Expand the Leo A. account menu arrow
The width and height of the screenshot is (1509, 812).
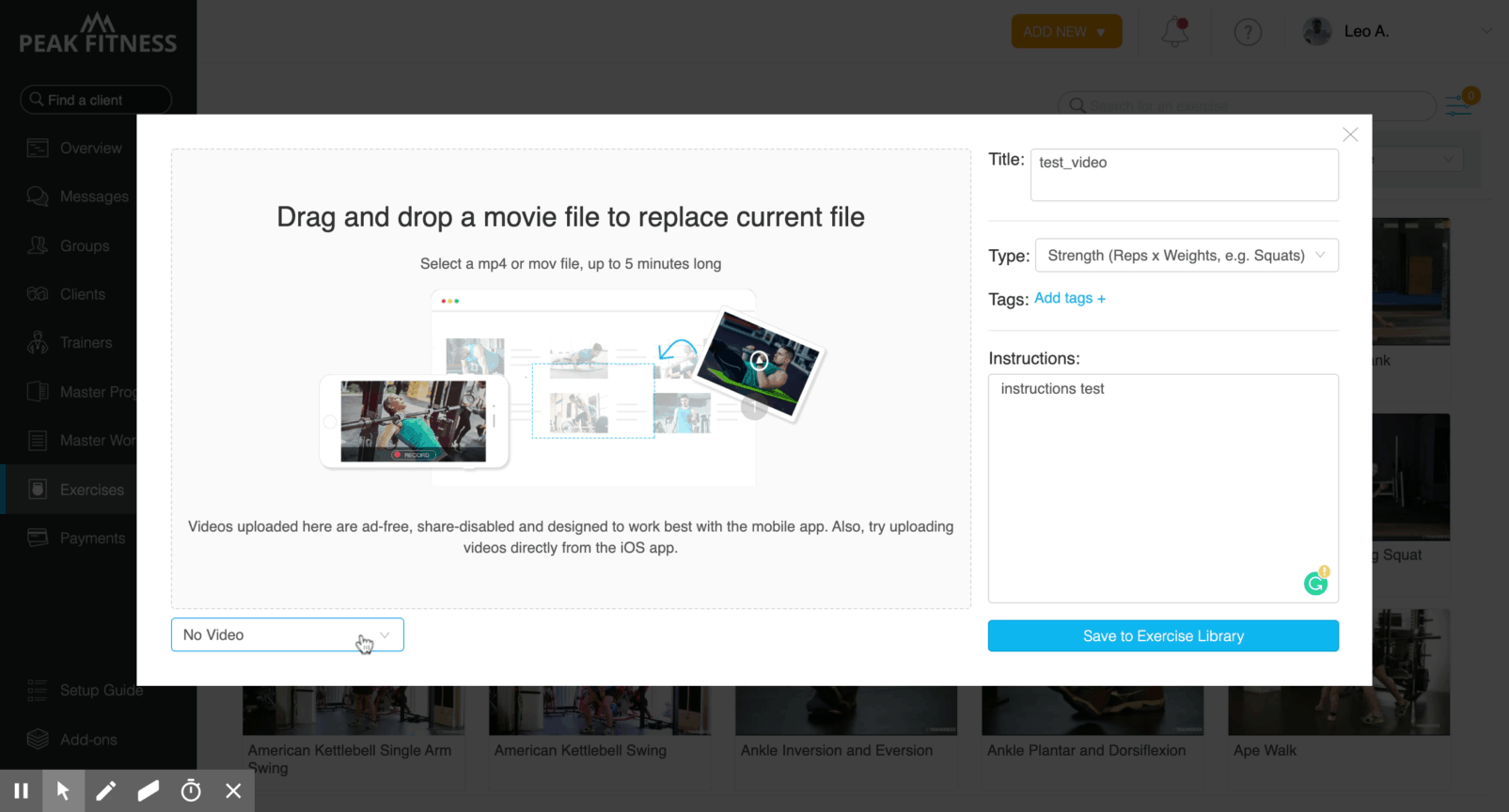[x=1486, y=31]
